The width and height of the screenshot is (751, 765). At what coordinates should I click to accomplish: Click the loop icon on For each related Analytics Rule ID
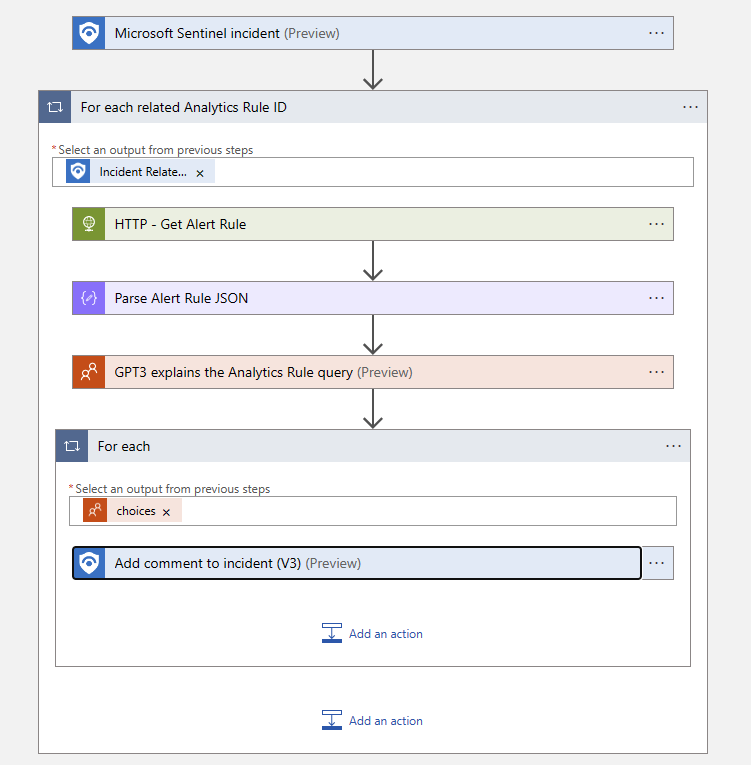click(x=55, y=107)
